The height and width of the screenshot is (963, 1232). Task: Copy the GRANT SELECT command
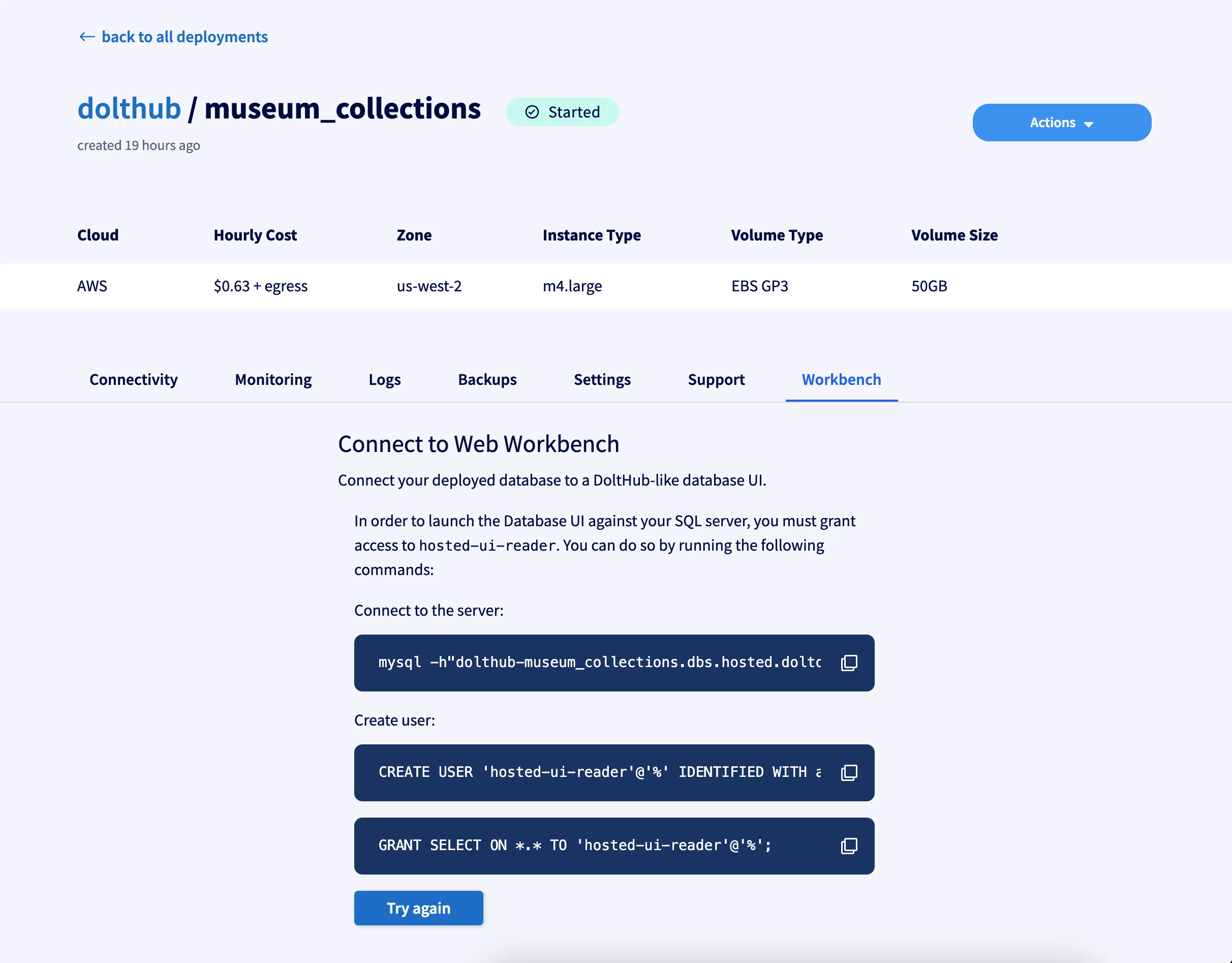coord(848,846)
